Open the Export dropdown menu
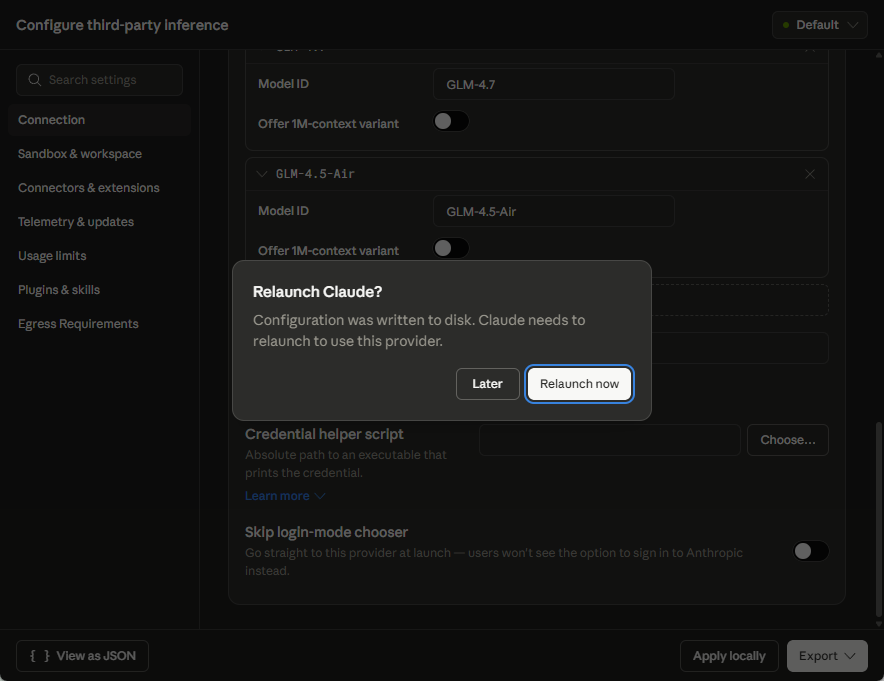The width and height of the screenshot is (884, 681). (827, 656)
